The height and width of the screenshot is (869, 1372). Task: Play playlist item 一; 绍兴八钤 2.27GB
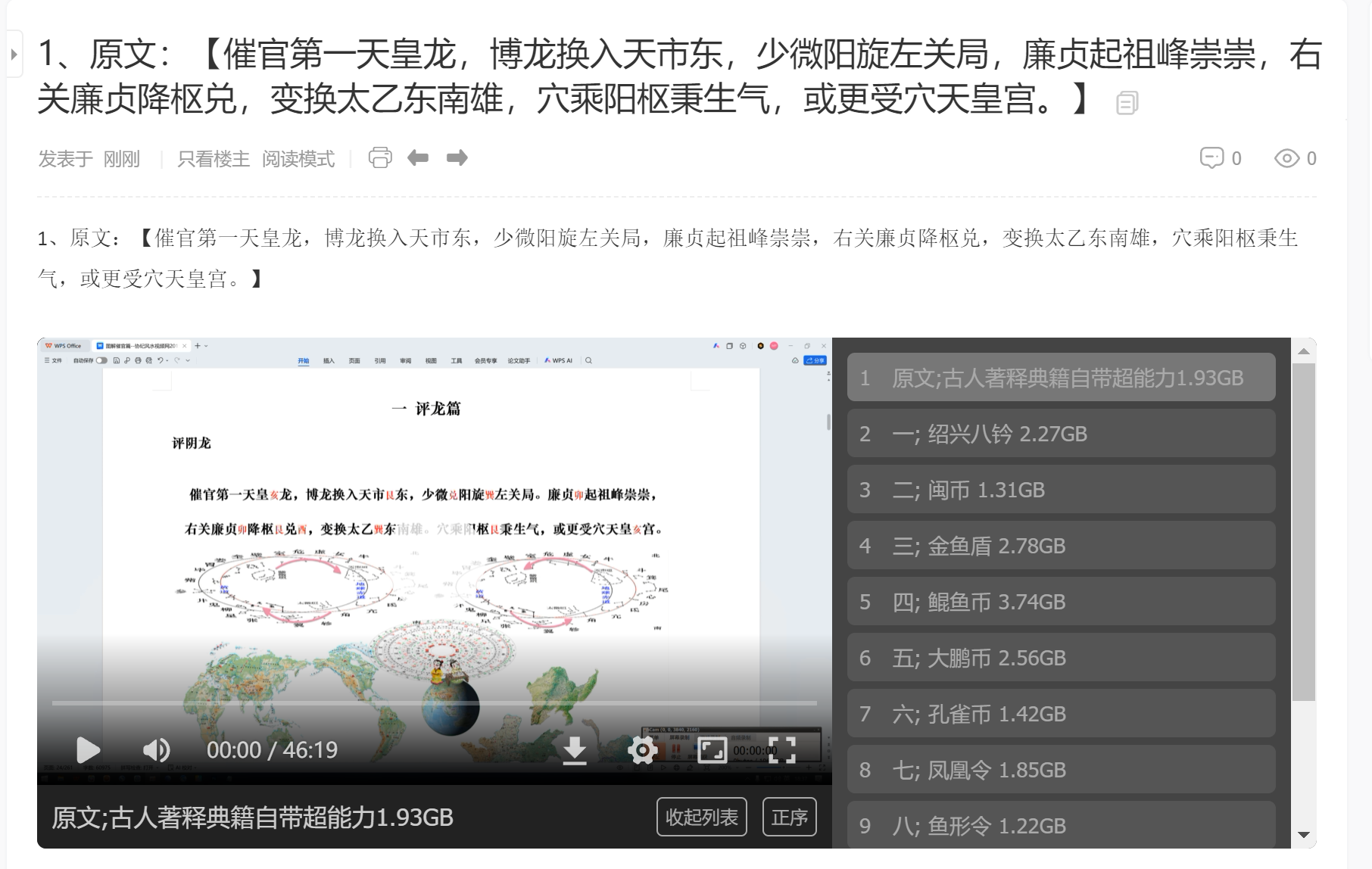click(1061, 433)
